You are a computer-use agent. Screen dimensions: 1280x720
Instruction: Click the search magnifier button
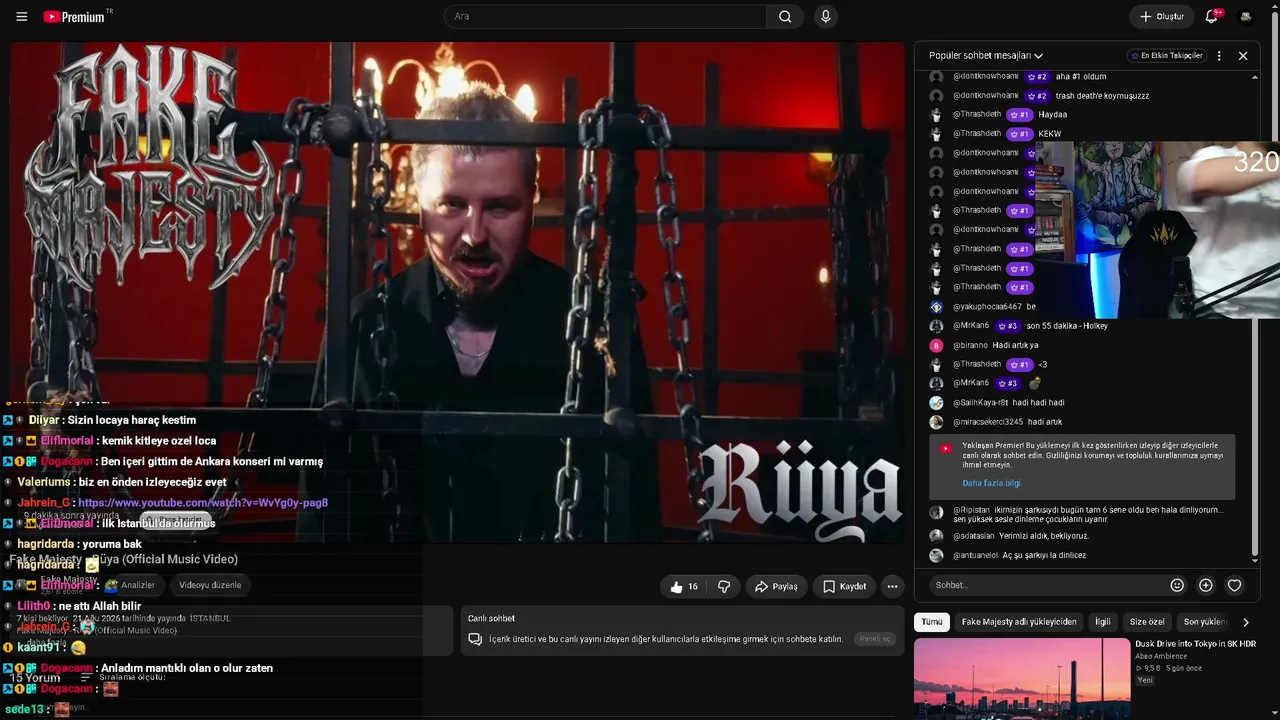[x=785, y=17]
